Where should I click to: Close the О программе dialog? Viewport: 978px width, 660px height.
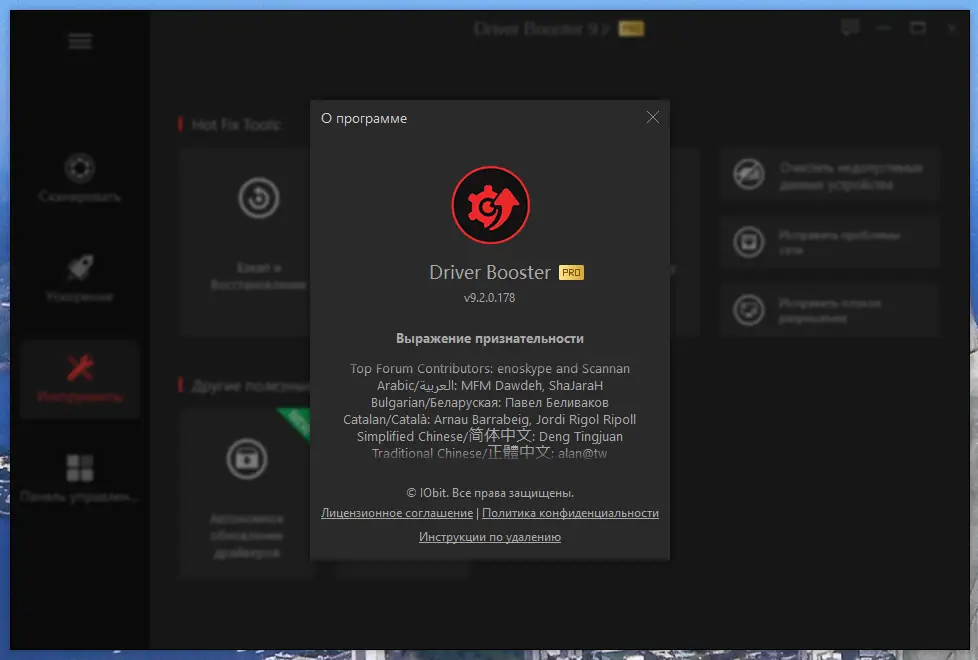(x=653, y=117)
